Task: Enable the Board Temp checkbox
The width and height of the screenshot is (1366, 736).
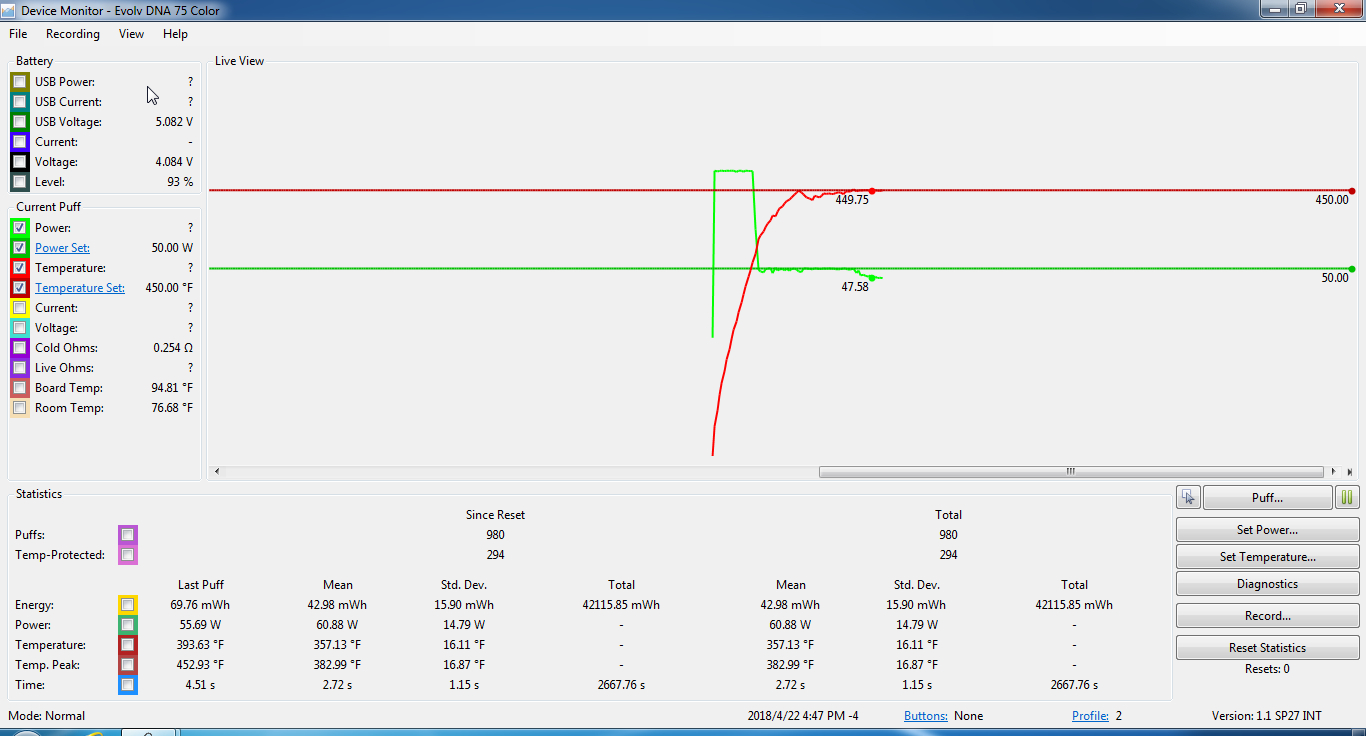Action: pyautogui.click(x=20, y=388)
